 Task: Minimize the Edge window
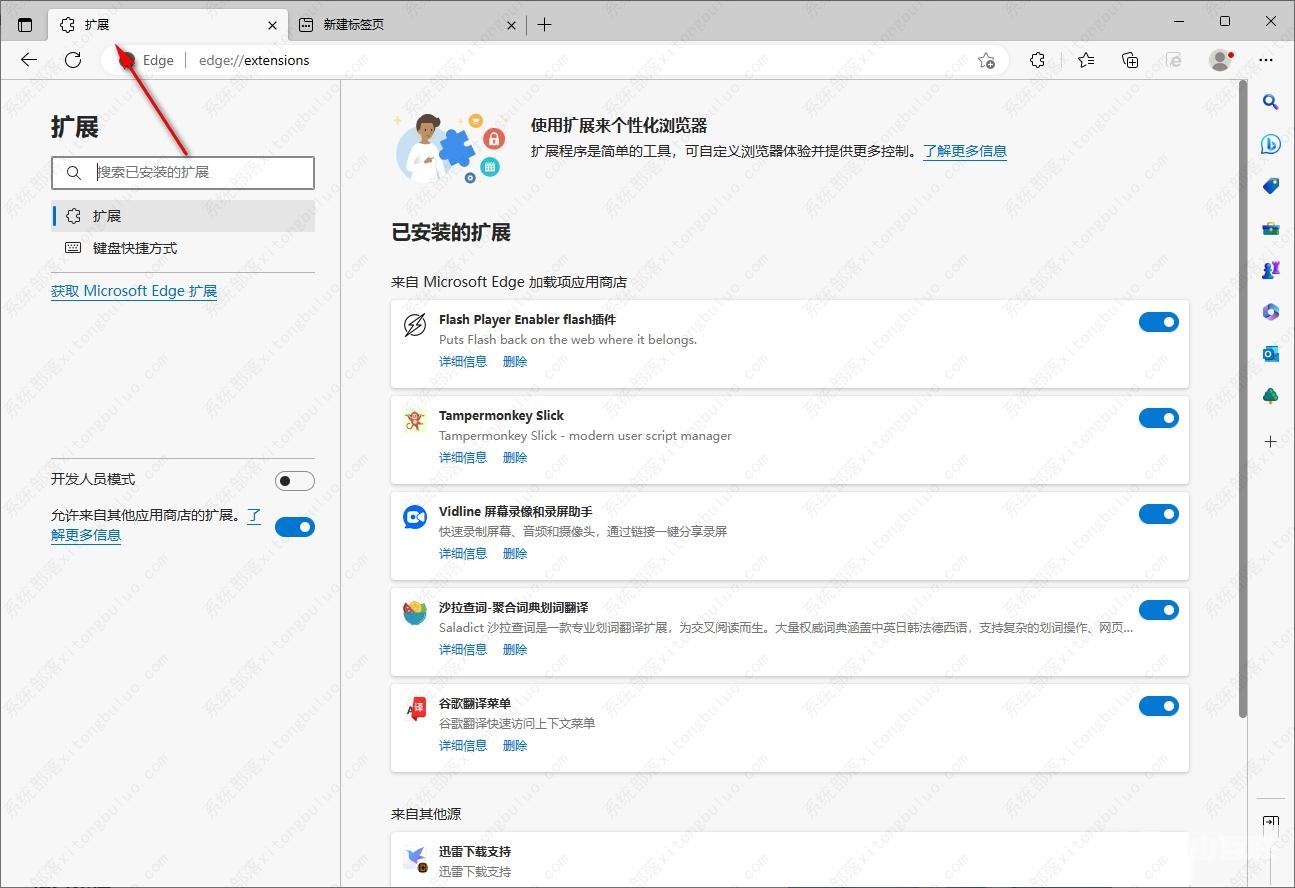click(x=1179, y=21)
